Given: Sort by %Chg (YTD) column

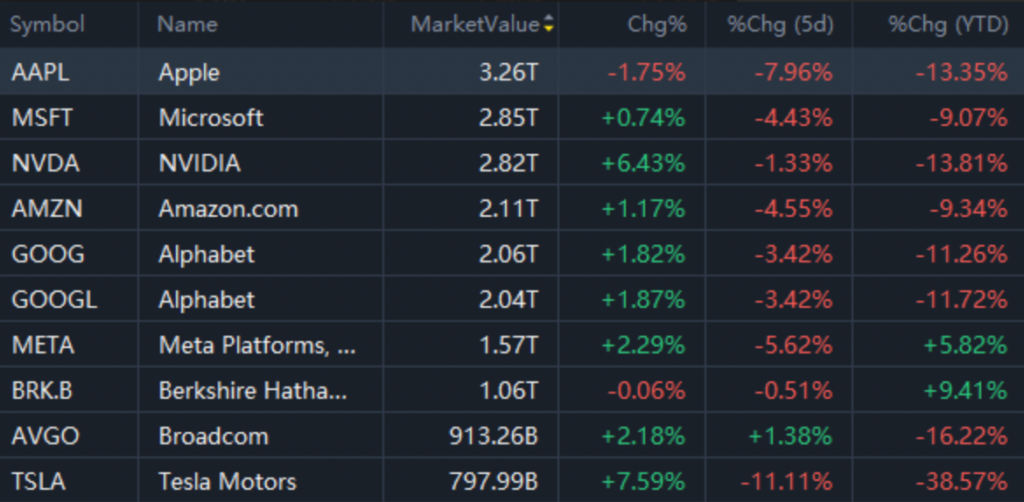Looking at the screenshot, I should pyautogui.click(x=948, y=25).
